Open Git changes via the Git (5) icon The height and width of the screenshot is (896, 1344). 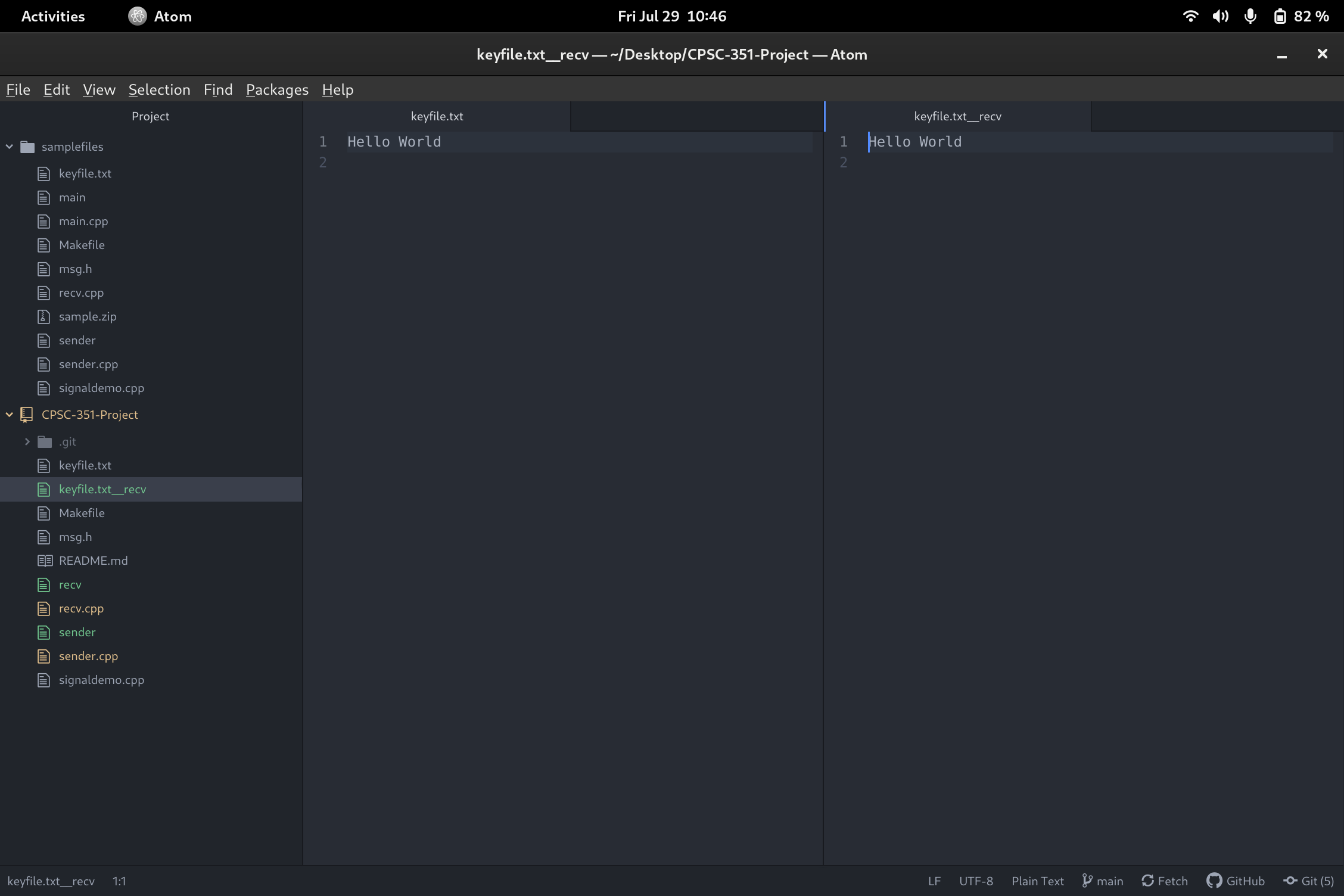(1291, 881)
